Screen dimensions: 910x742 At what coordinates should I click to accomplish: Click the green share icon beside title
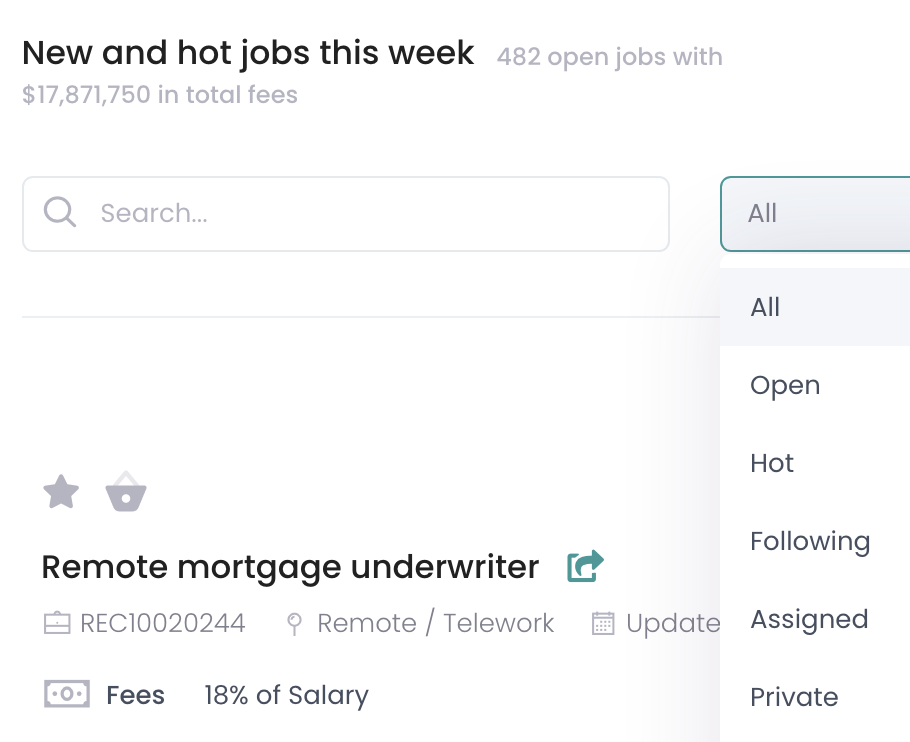[x=585, y=567]
